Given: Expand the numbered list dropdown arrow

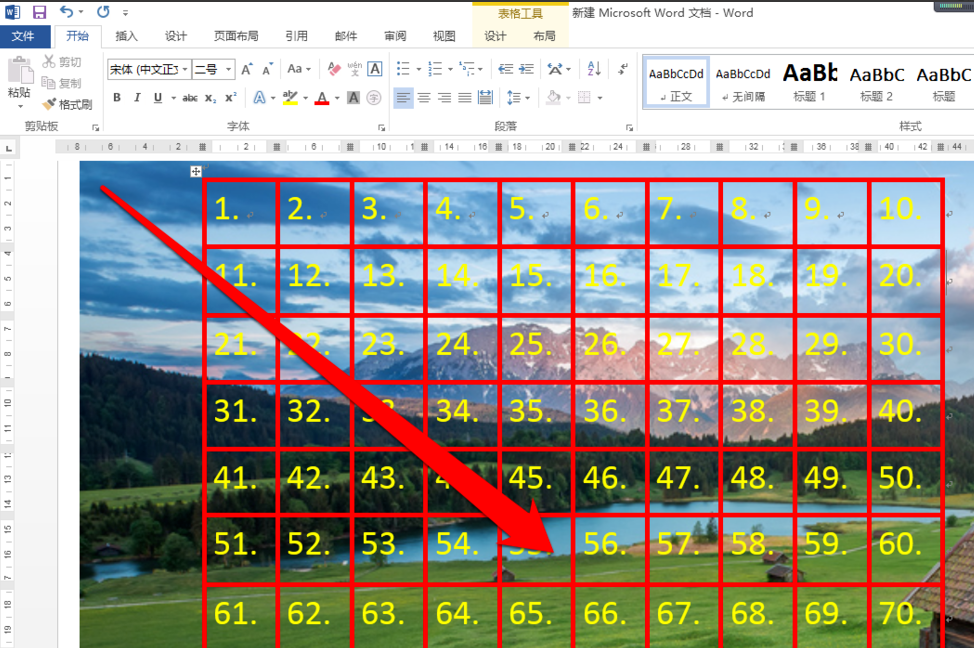Looking at the screenshot, I should 450,70.
